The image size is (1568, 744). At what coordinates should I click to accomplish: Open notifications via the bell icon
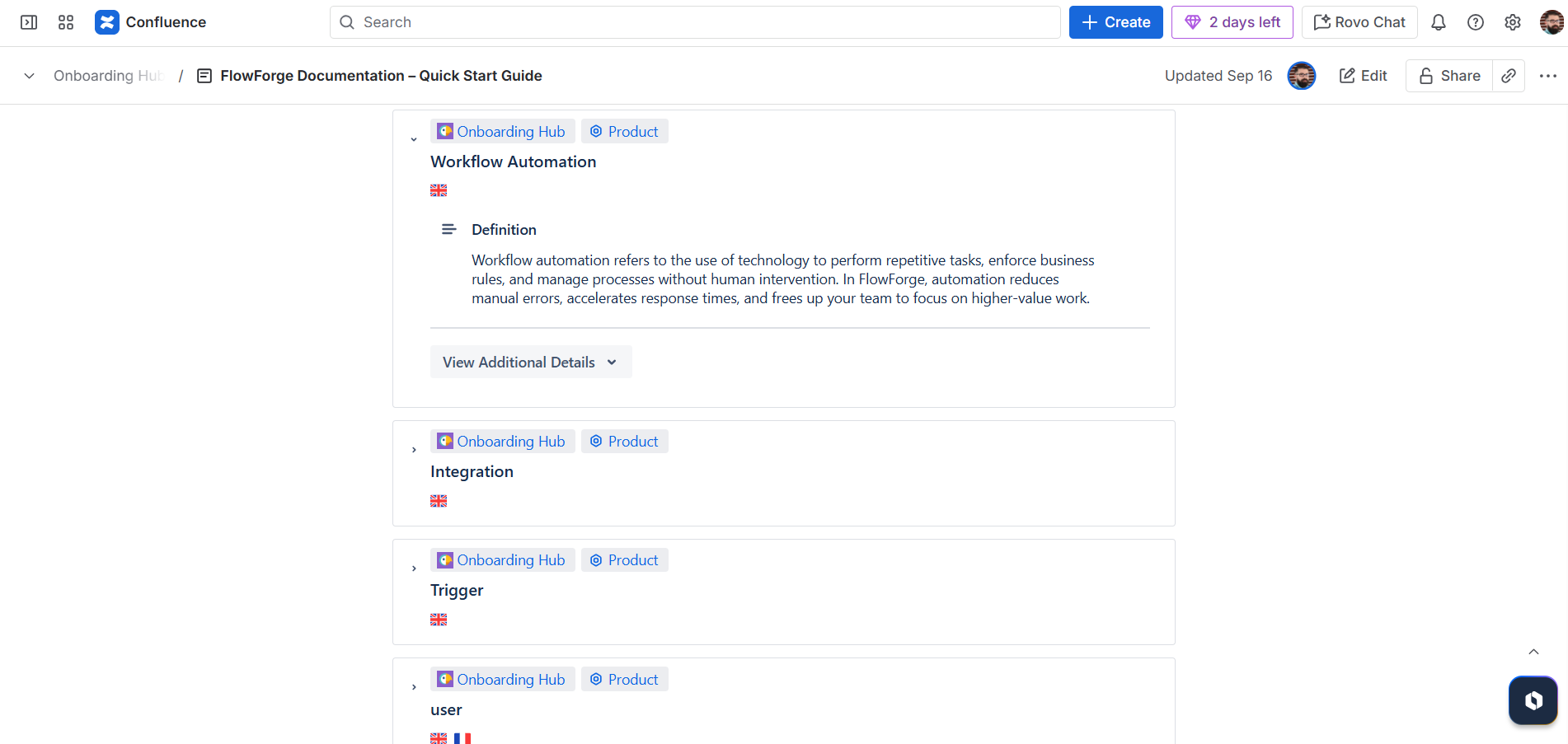[x=1438, y=22]
